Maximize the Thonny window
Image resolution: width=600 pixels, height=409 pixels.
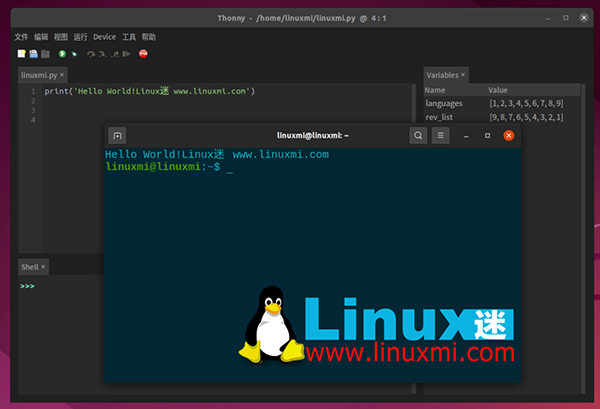[566, 18]
